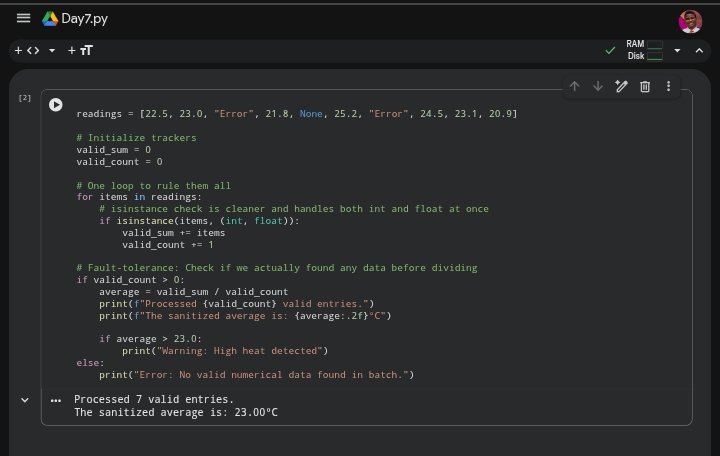The width and height of the screenshot is (720, 456).
Task: Move the cell up
Action: tap(574, 86)
